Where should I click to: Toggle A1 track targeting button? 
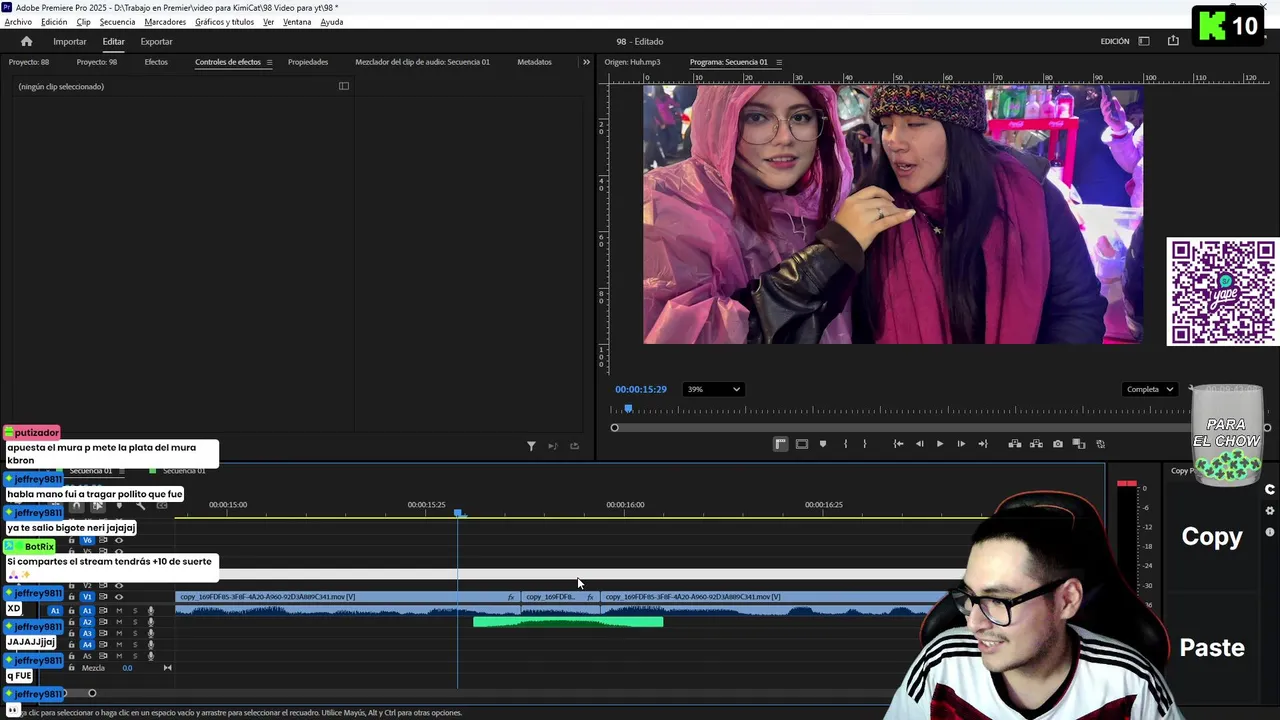click(87, 610)
